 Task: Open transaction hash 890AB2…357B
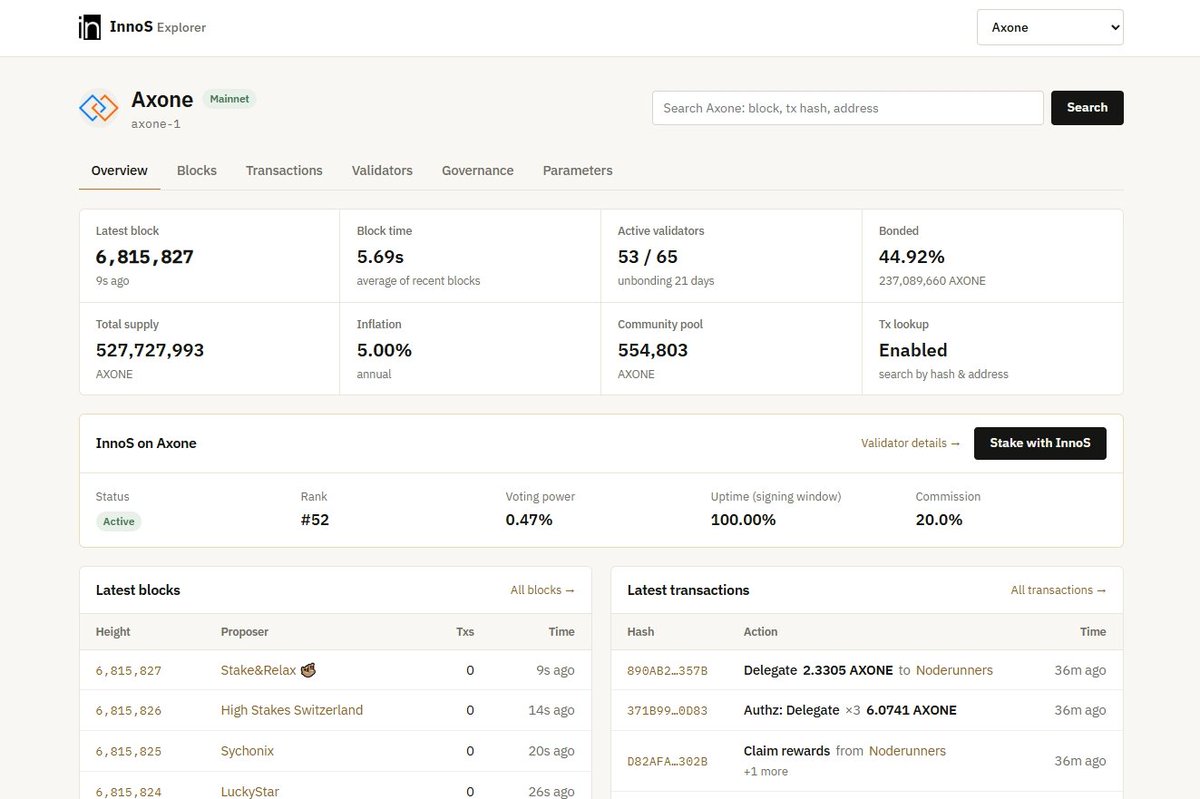667,671
